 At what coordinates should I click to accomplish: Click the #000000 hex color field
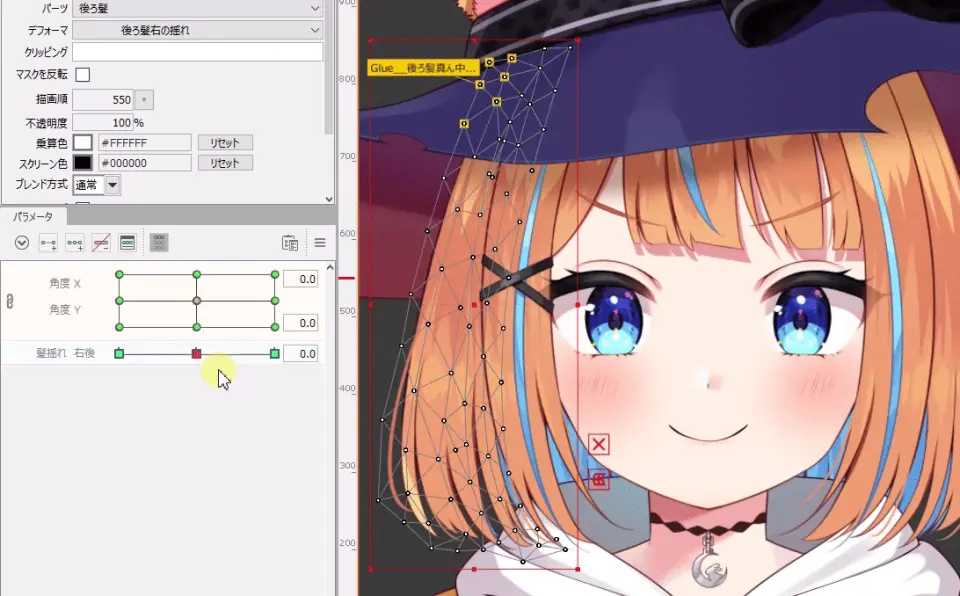(x=145, y=163)
